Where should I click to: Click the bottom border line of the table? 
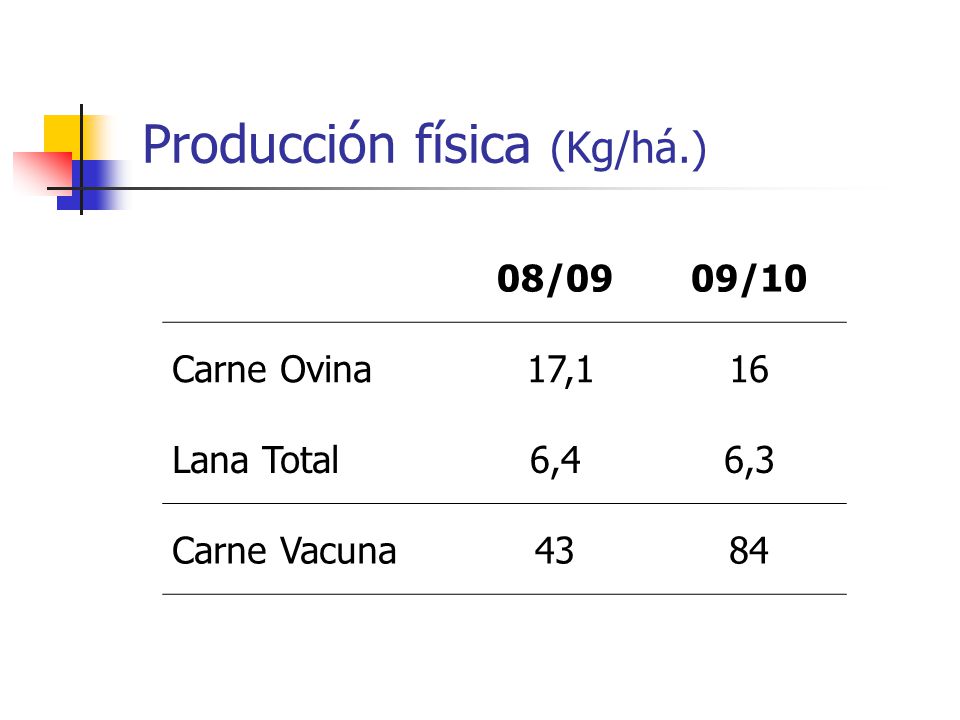(504, 594)
